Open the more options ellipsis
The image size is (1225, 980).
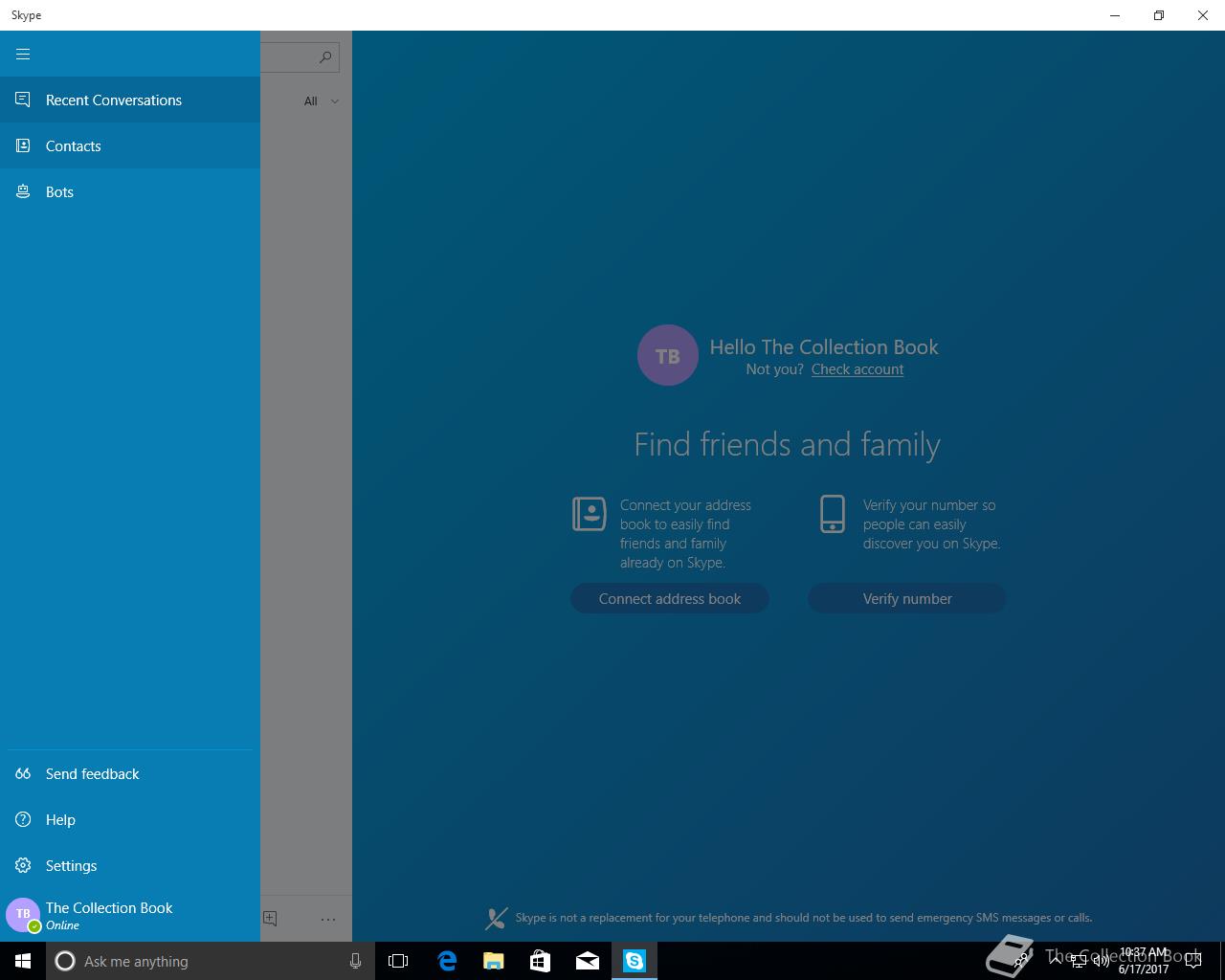[328, 919]
